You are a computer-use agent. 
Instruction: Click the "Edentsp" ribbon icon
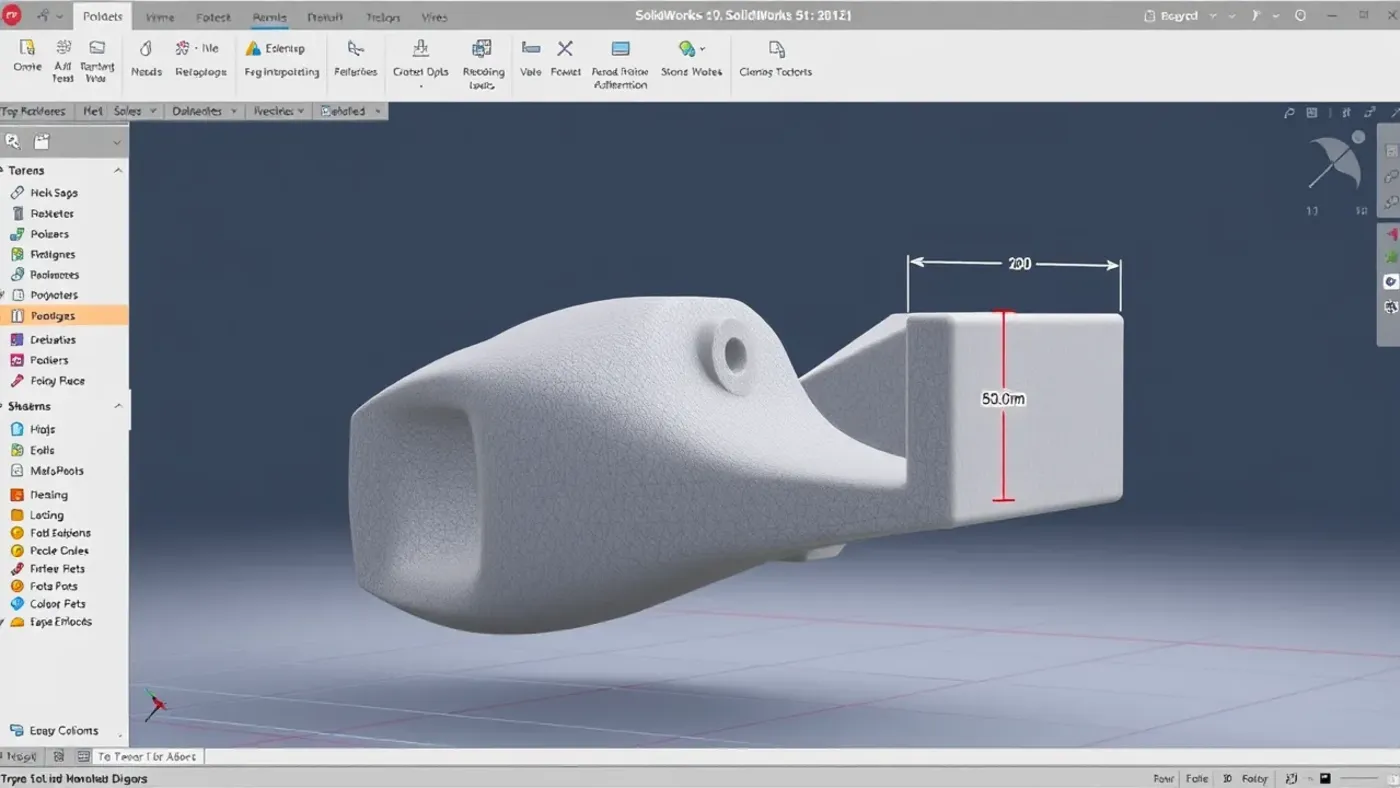point(254,48)
